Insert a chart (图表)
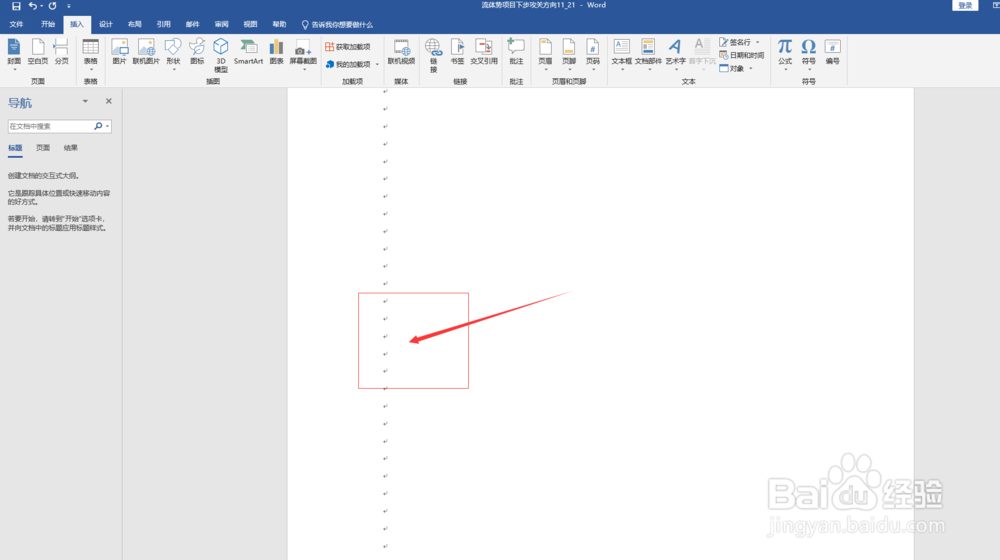The image size is (1000, 560). point(276,52)
